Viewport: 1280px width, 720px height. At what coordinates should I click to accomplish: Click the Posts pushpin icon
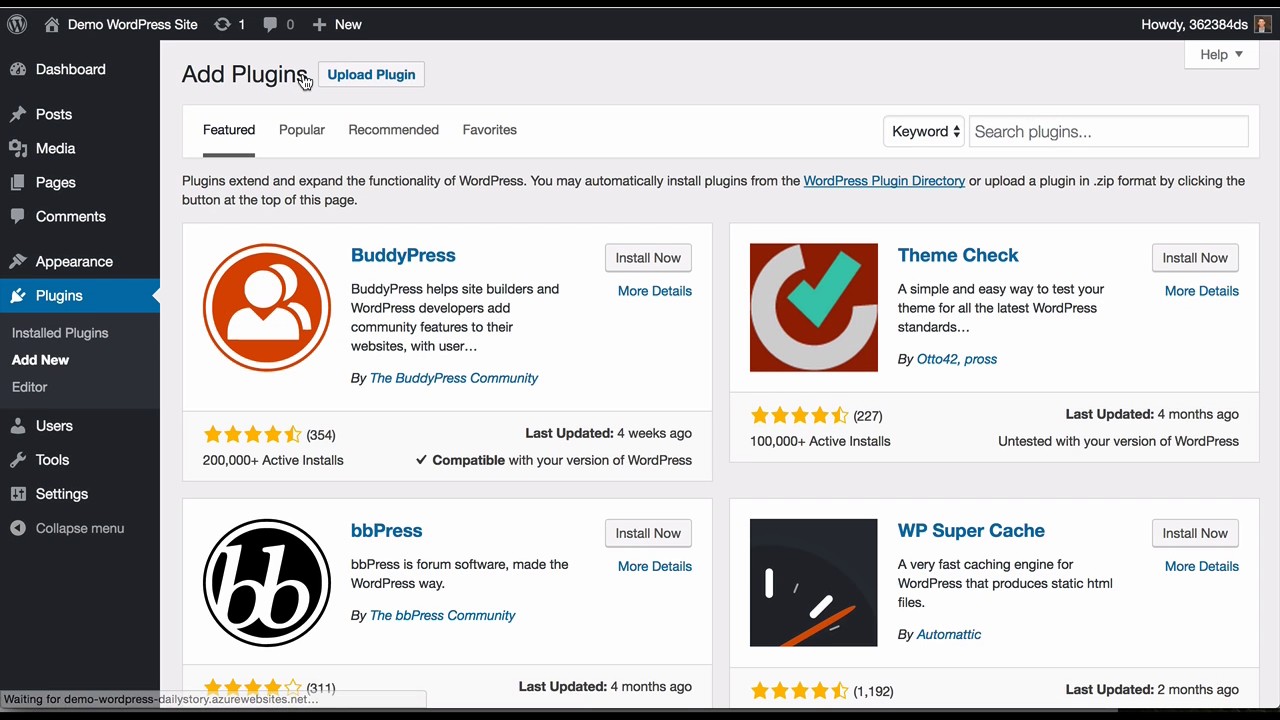[18, 114]
